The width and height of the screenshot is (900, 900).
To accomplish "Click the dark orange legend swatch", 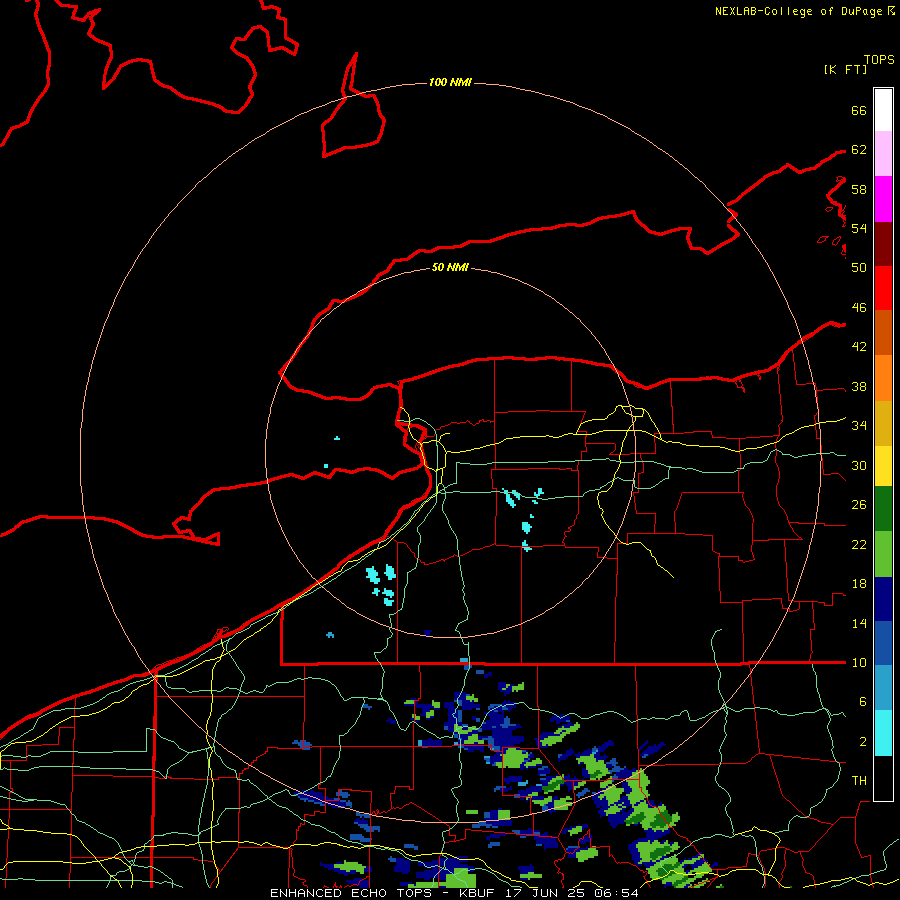I will 883,332.
